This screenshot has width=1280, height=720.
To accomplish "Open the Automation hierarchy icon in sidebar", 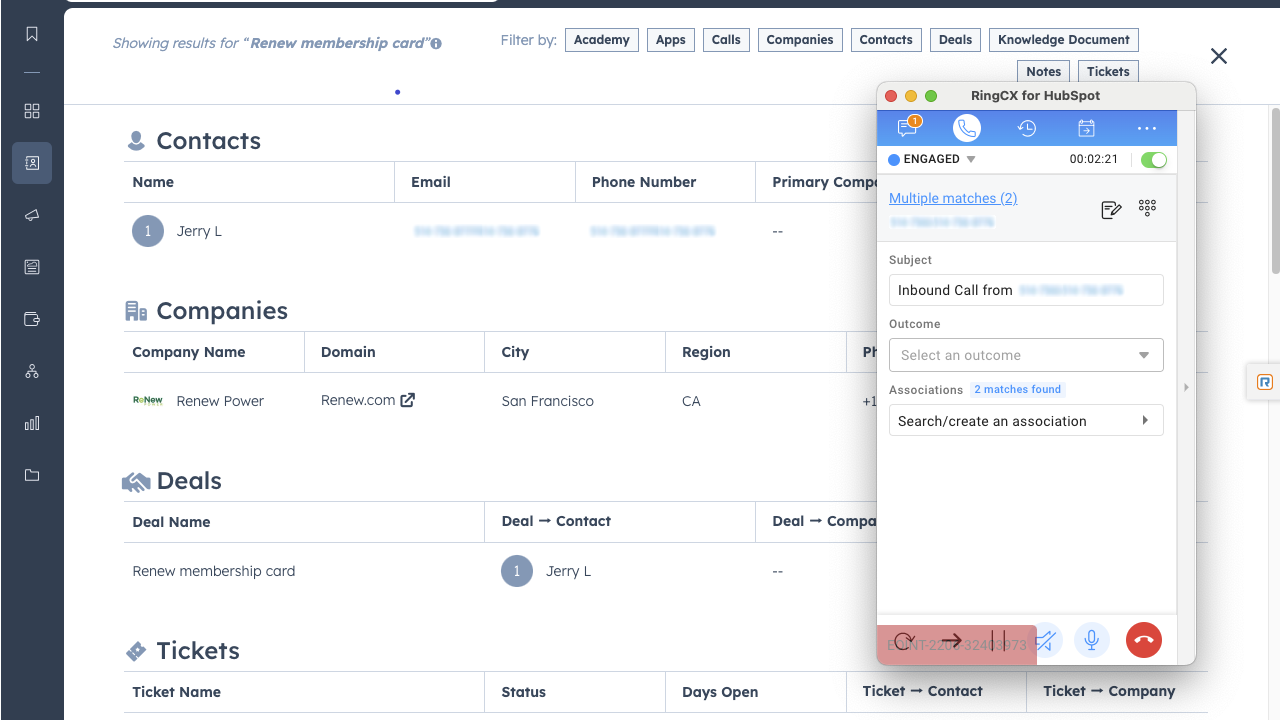I will [32, 371].
